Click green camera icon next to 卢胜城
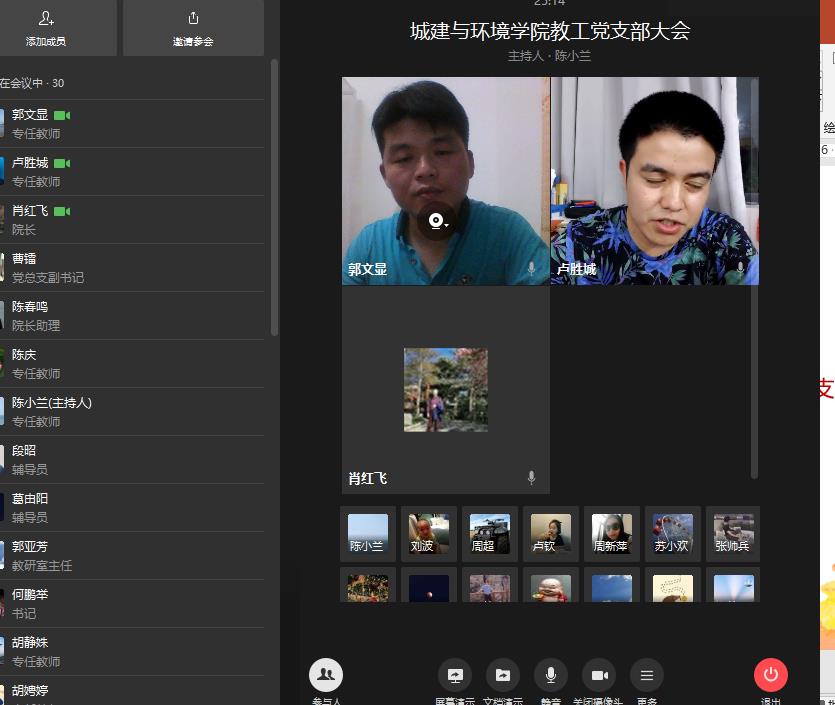The image size is (835, 705). click(62, 163)
